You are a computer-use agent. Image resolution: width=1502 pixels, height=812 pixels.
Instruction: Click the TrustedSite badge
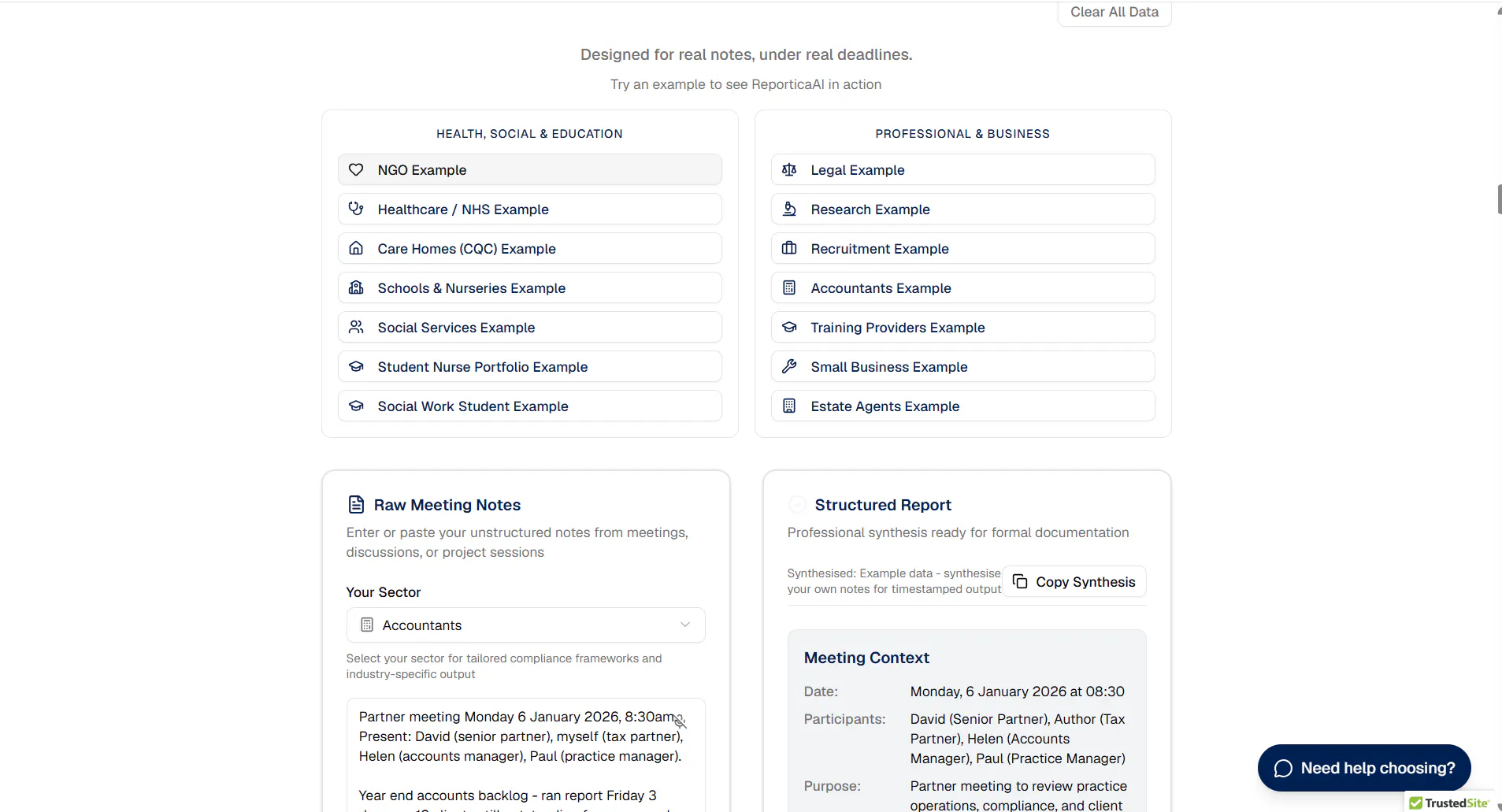click(1449, 803)
